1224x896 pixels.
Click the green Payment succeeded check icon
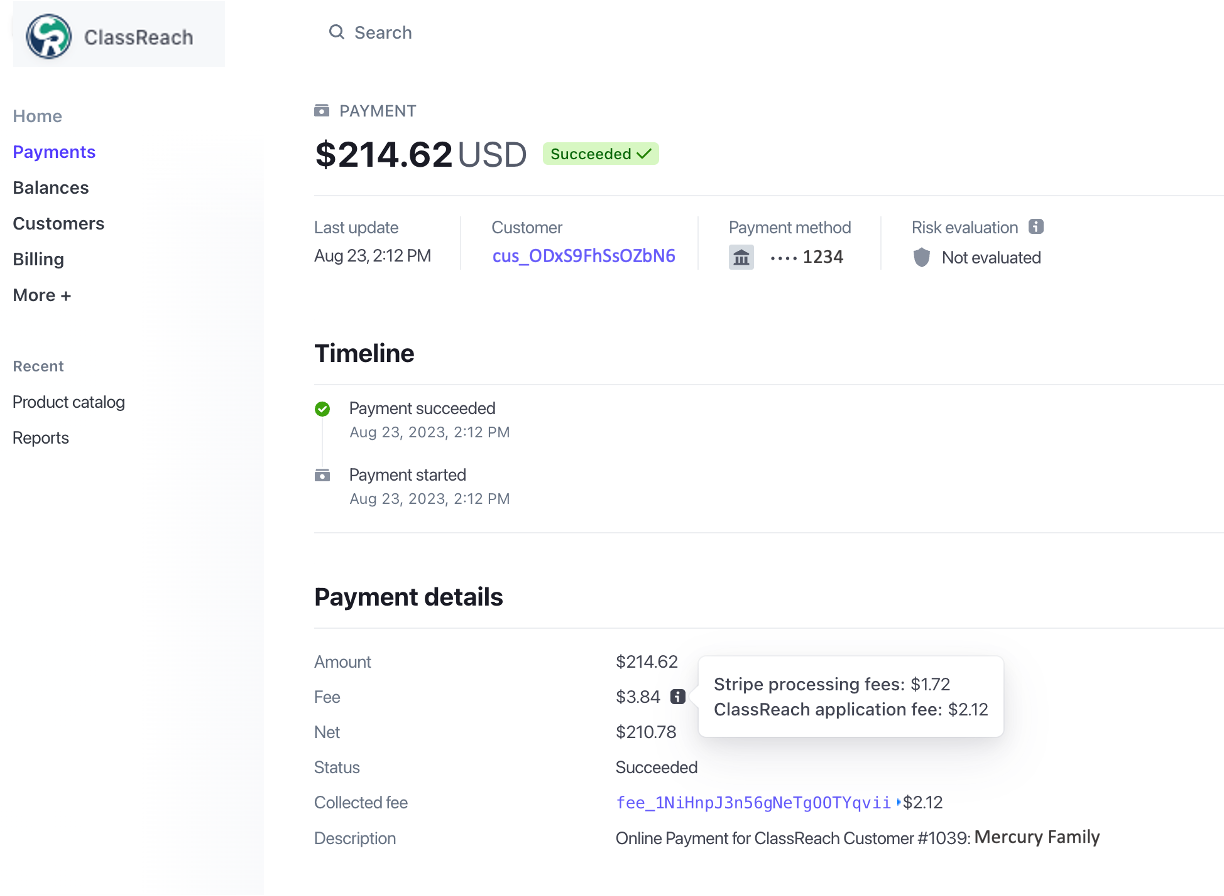point(322,409)
